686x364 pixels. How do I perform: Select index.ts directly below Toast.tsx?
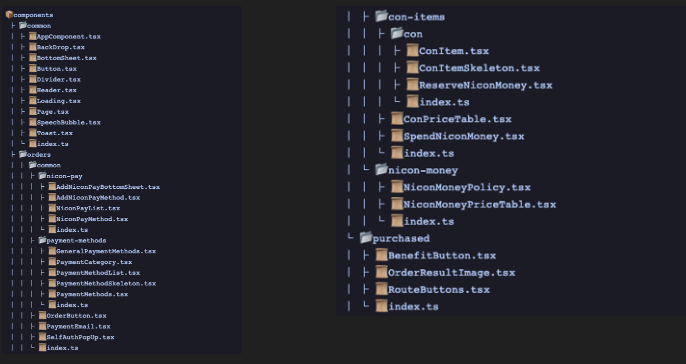pyautogui.click(x=52, y=144)
